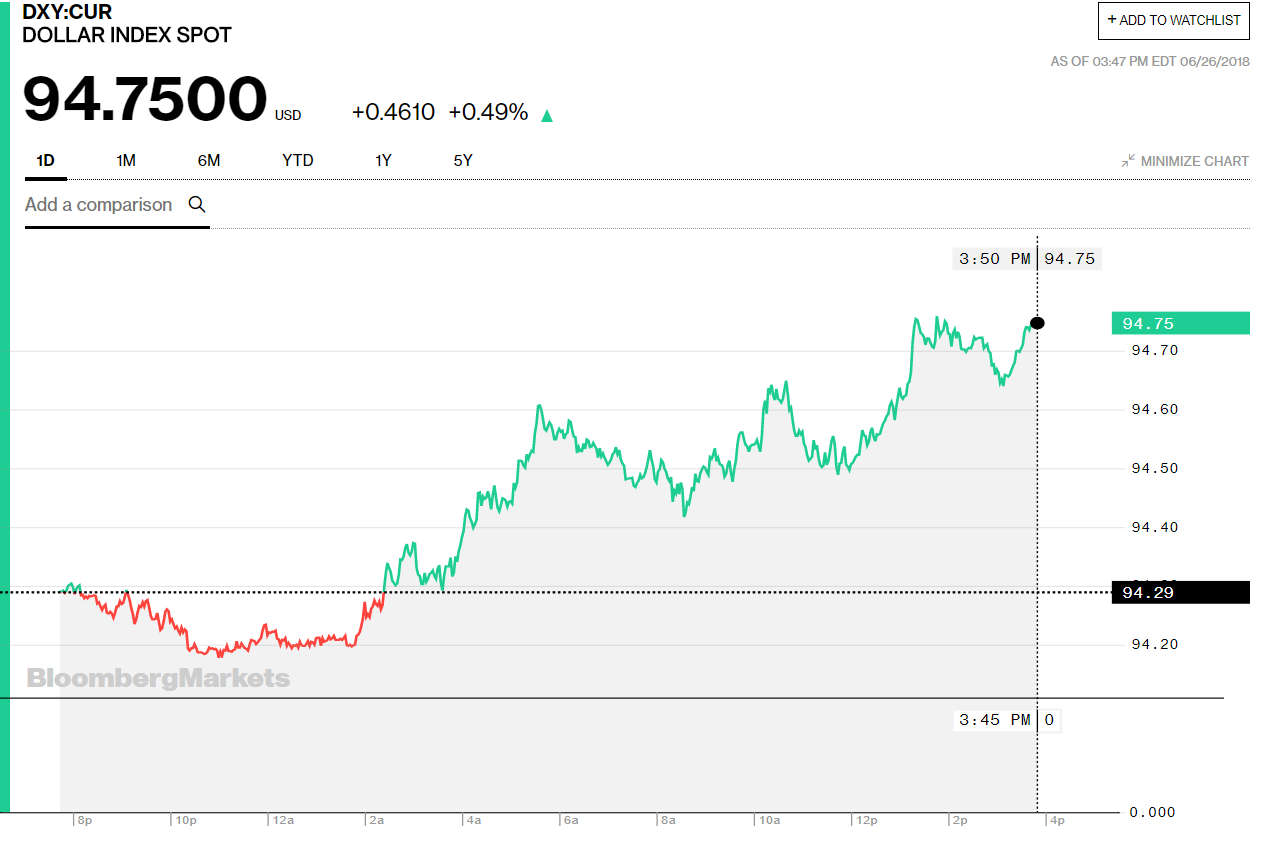This screenshot has width=1272, height=852.
Task: Click the plus icon on Add to Watchlist
Action: [x=1110, y=20]
